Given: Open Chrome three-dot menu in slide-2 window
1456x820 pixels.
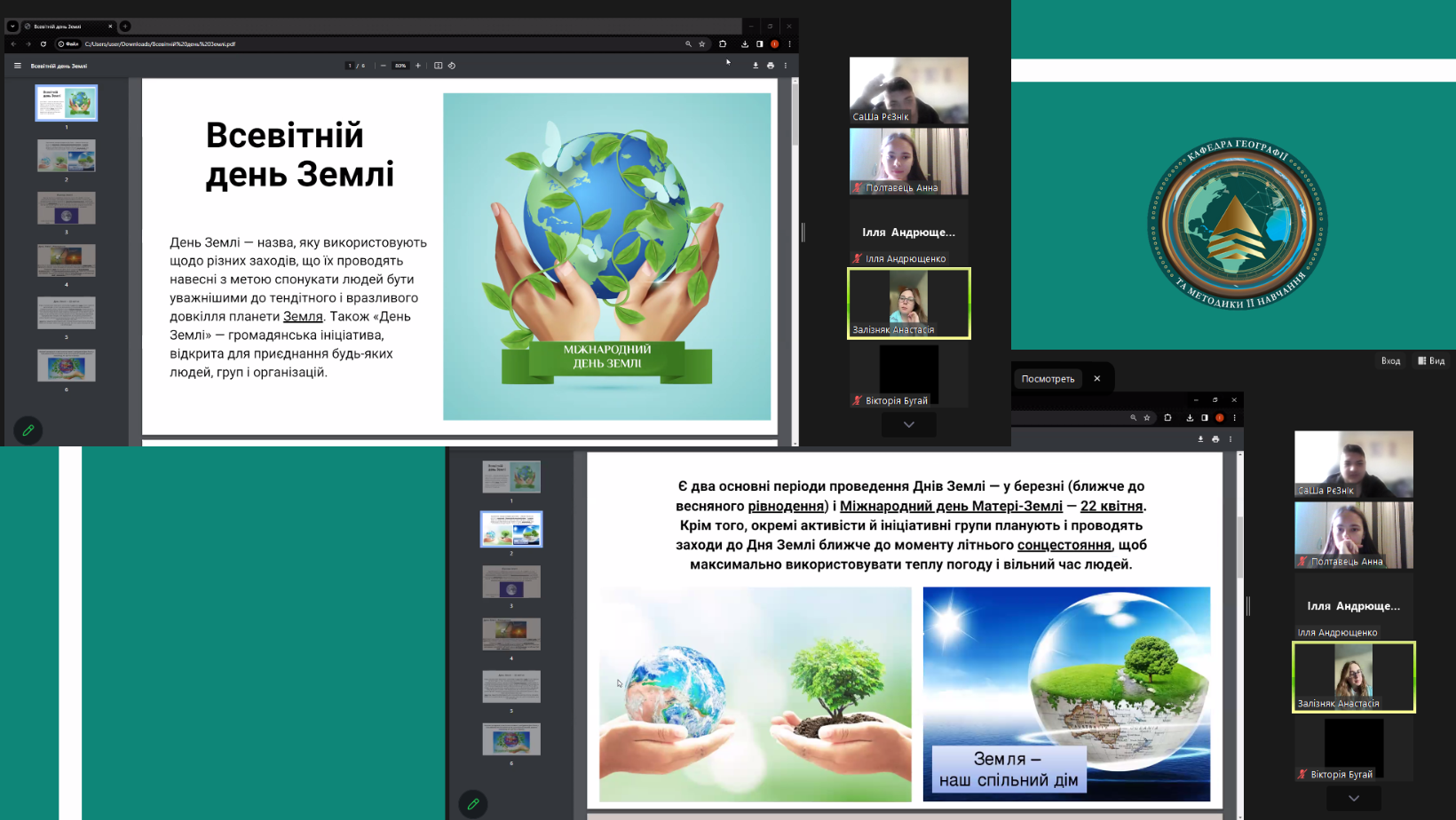Looking at the screenshot, I should (x=1234, y=417).
